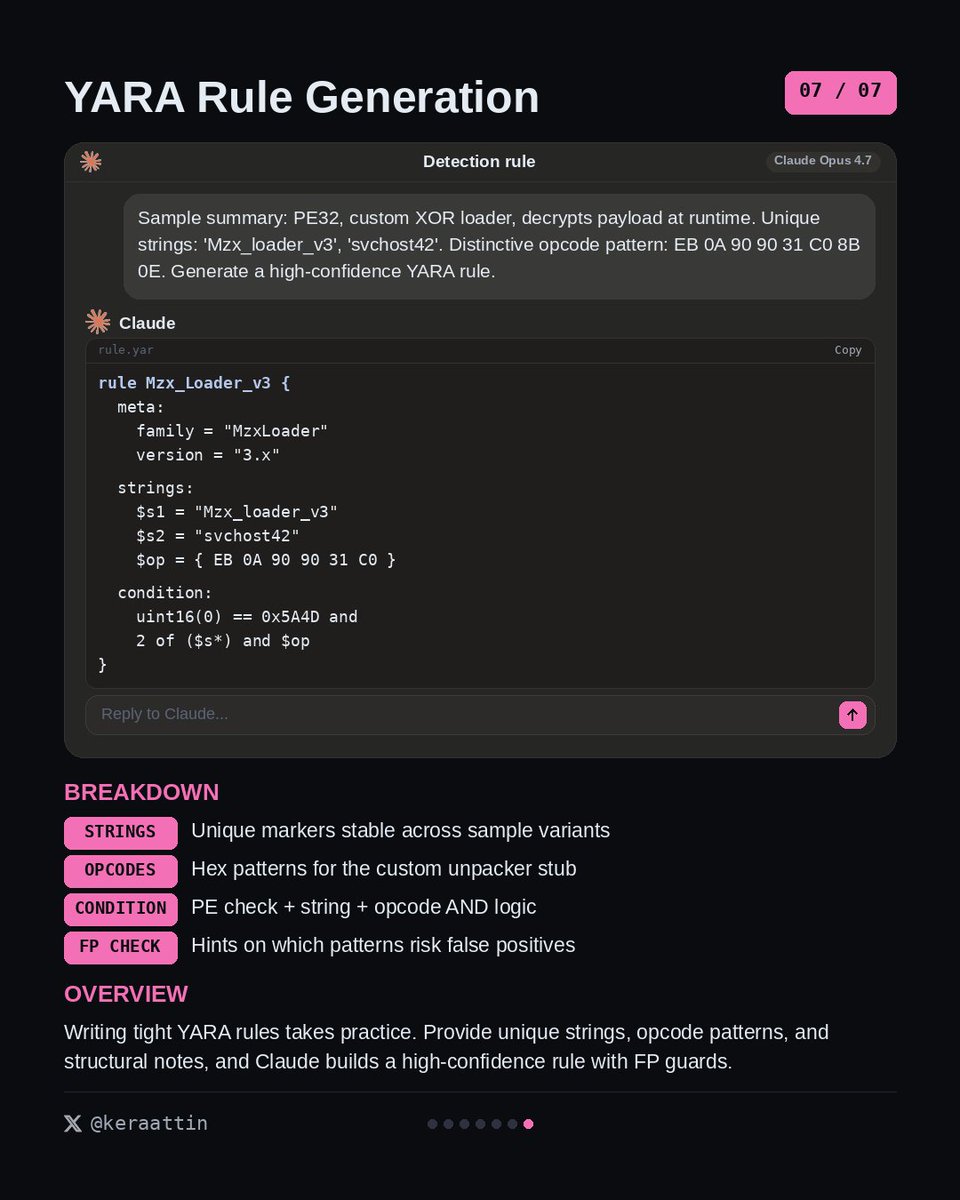The image size is (960, 1200).
Task: Click the X logo next to @keraattin
Action: (73, 1123)
